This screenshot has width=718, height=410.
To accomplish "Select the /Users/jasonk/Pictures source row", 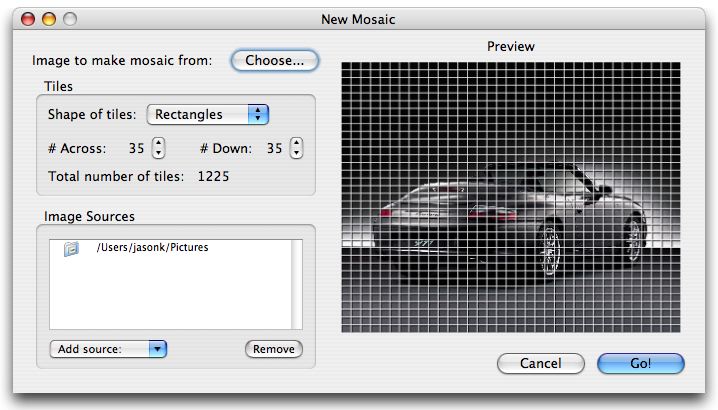I will click(171, 248).
